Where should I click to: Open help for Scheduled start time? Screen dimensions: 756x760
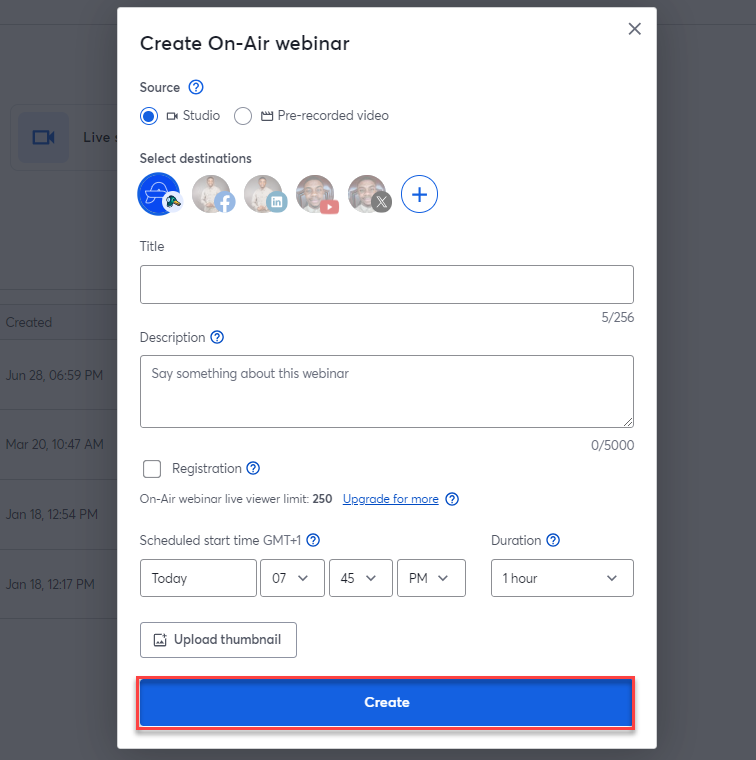[313, 540]
